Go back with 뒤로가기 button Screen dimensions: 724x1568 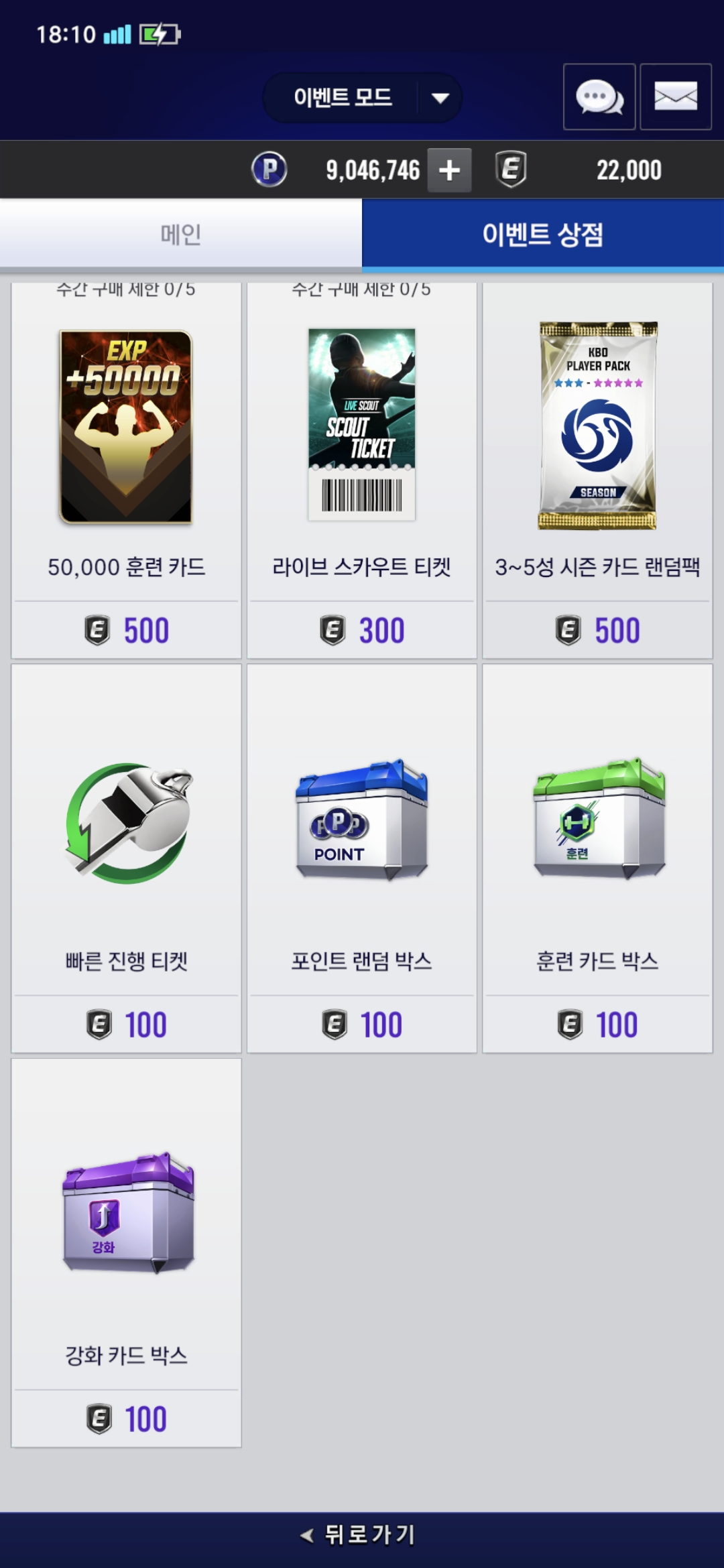pos(362,1534)
